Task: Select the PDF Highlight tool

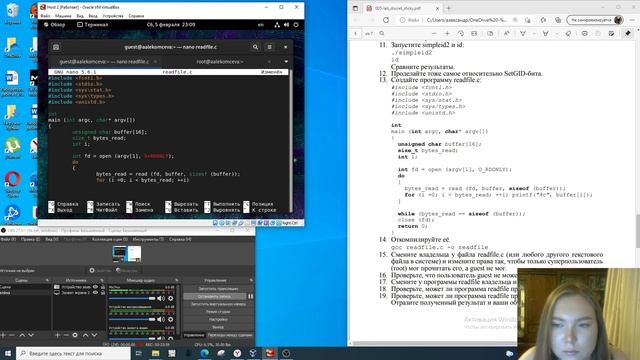Action: click(x=545, y=33)
